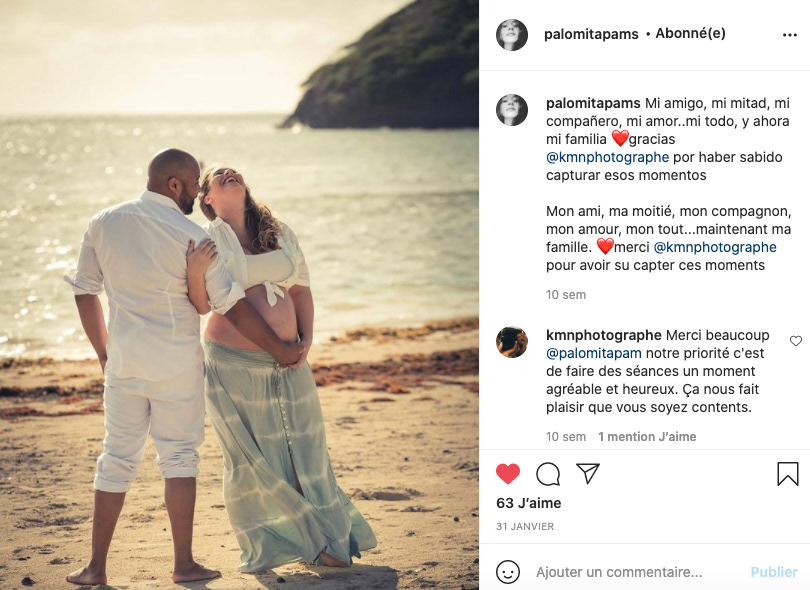The width and height of the screenshot is (810, 590).
Task: Like kmnphotographe's comment with small heart
Action: click(796, 341)
